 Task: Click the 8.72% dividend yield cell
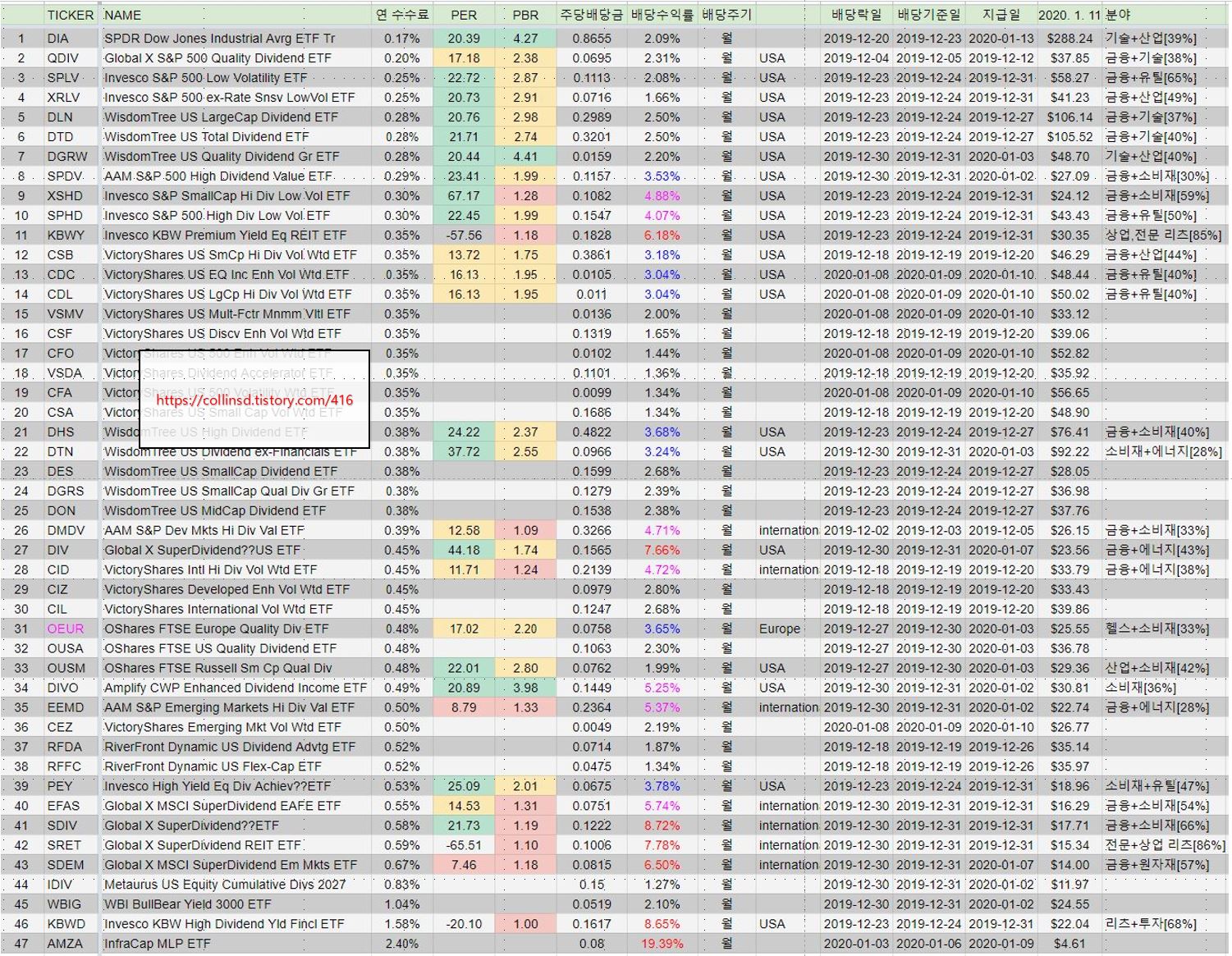662,826
